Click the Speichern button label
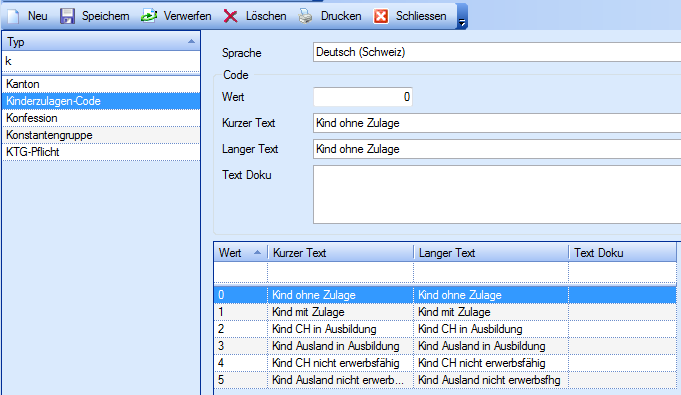Image resolution: width=681 pixels, height=395 pixels. tap(106, 16)
